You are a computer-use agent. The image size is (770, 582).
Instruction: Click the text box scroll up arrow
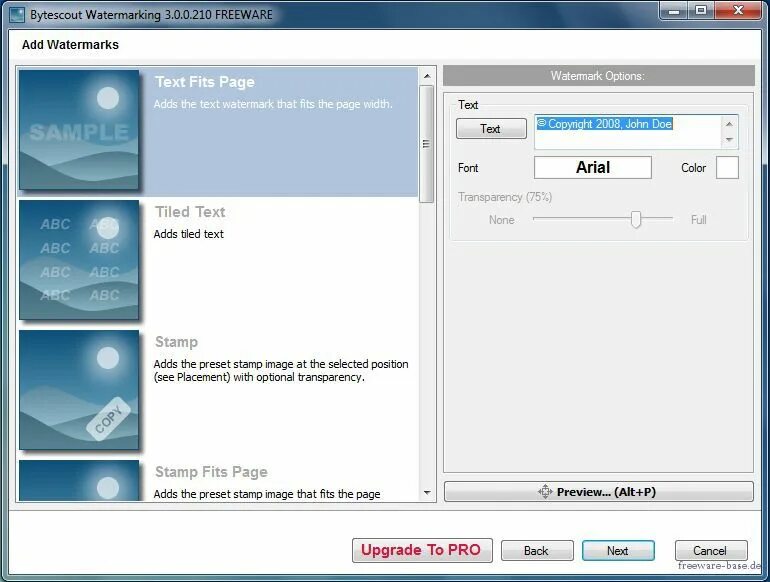click(729, 124)
